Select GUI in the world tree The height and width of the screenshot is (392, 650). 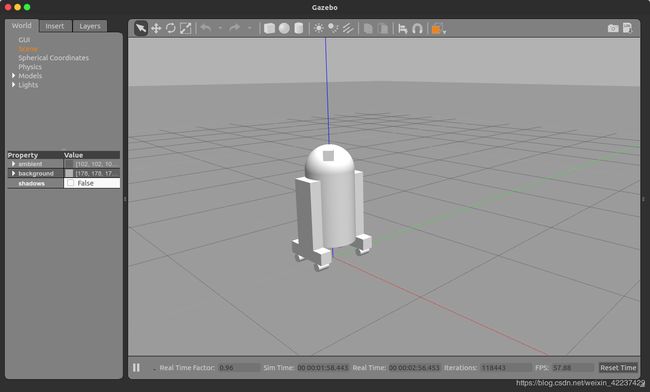[24, 40]
